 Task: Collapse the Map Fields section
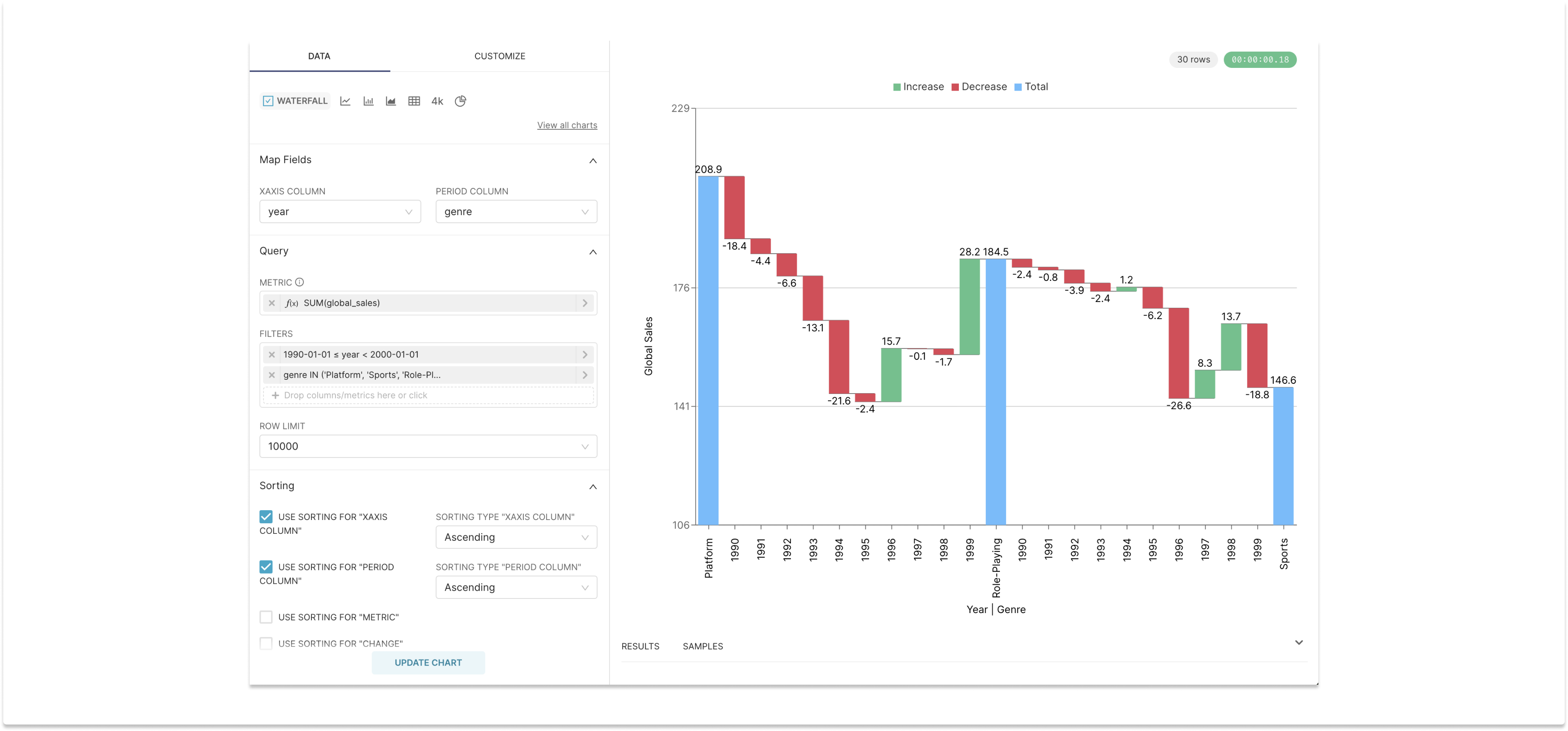[x=593, y=161]
